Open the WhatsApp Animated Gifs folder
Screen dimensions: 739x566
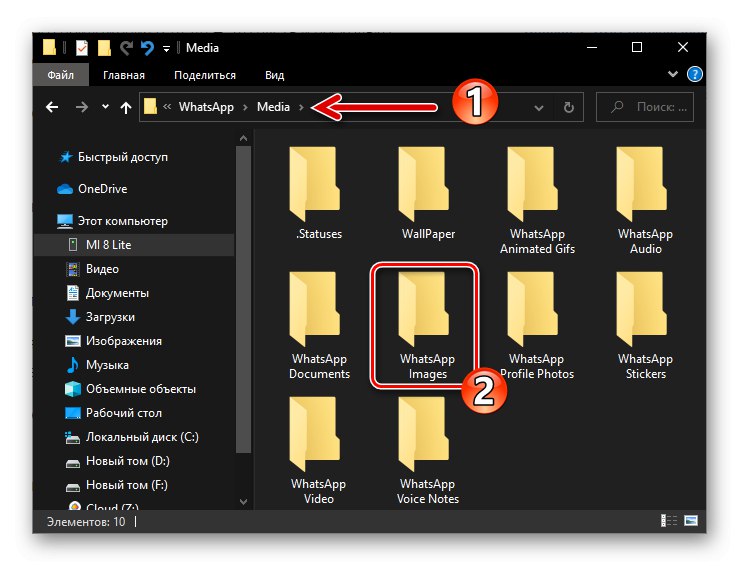coord(537,201)
